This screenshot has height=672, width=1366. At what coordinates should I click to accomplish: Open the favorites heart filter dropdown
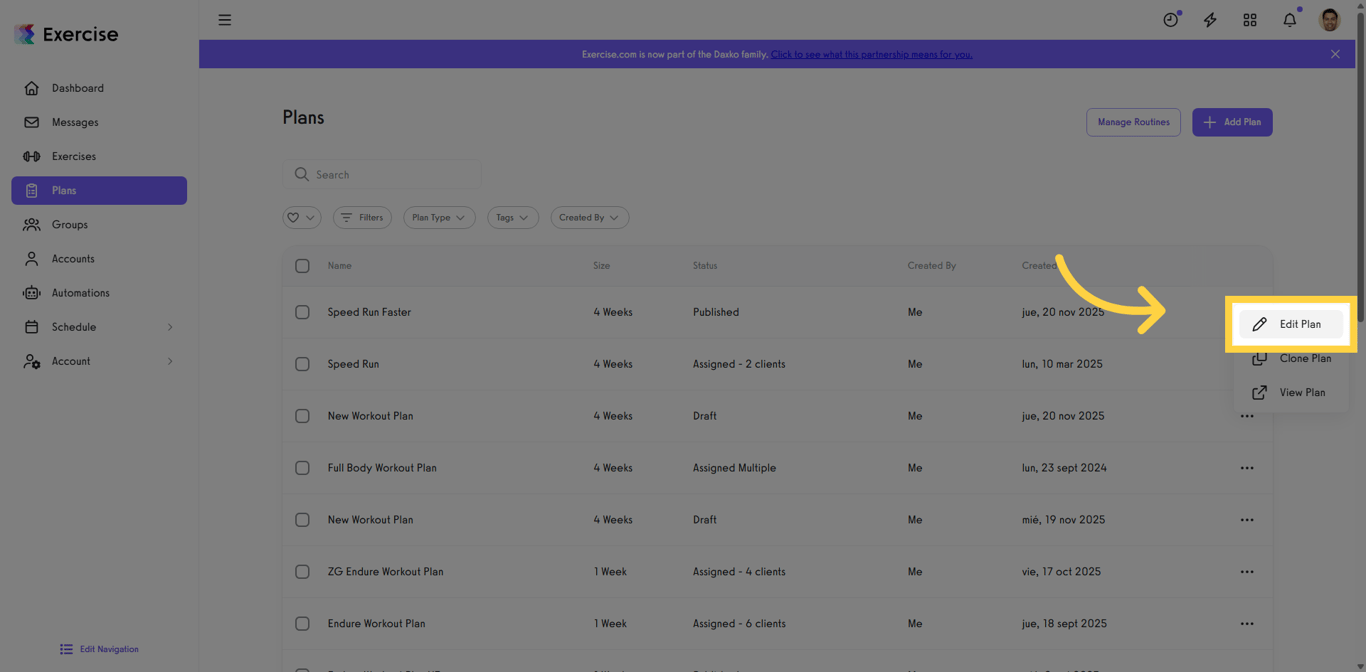301,217
